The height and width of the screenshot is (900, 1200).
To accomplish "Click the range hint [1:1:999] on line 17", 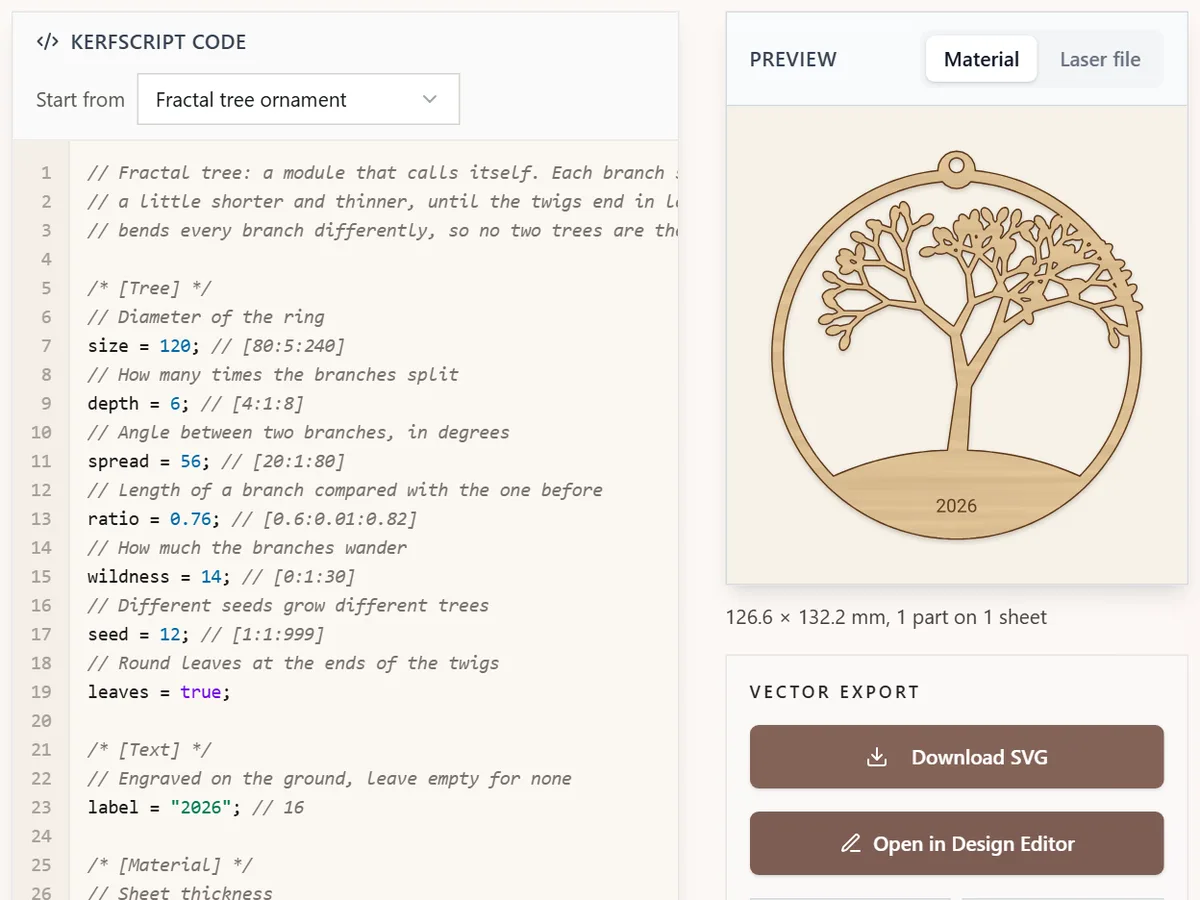I will pyautogui.click(x=272, y=634).
